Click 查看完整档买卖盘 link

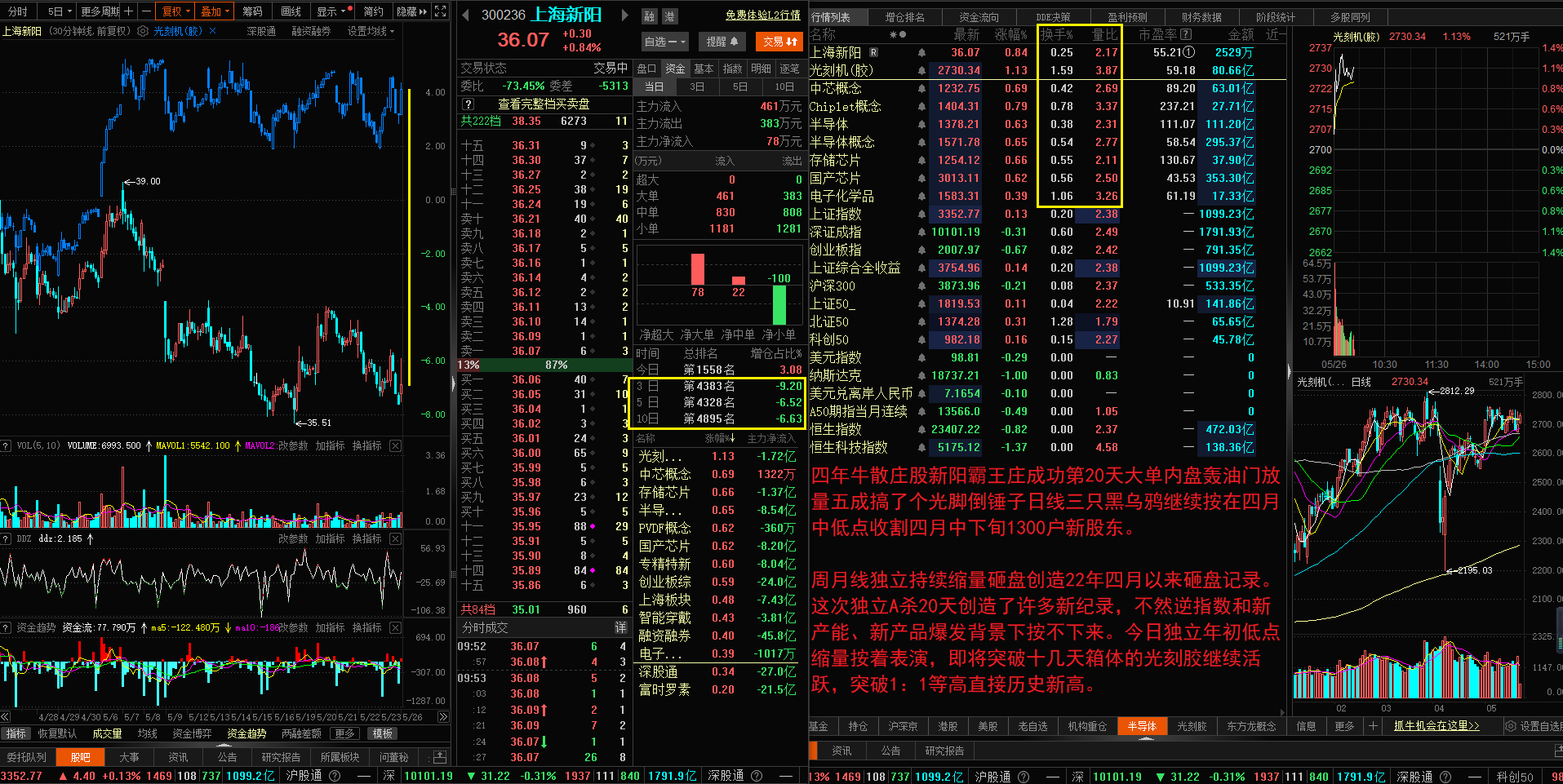tap(544, 104)
